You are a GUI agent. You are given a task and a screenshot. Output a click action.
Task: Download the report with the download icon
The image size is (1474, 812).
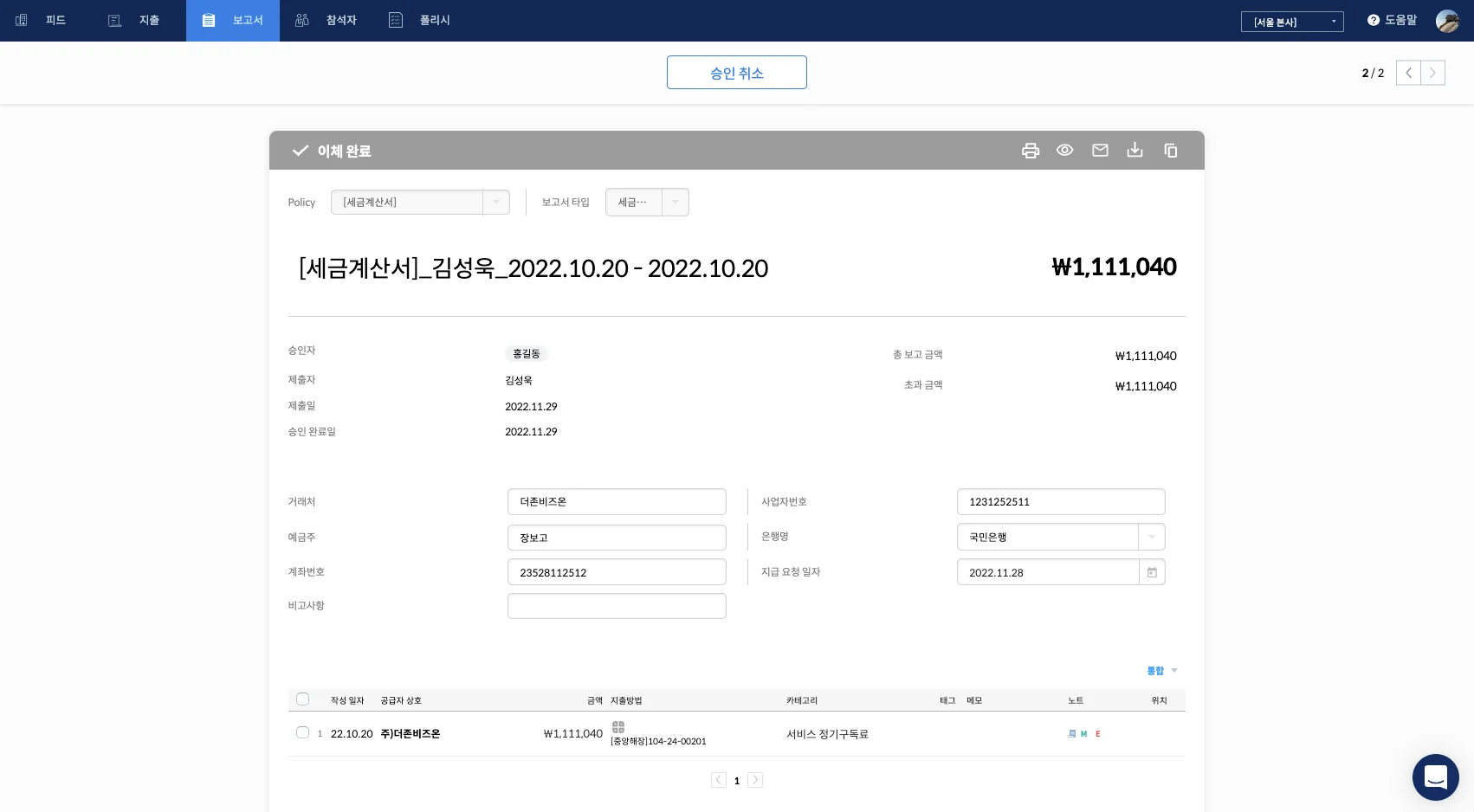click(1135, 150)
